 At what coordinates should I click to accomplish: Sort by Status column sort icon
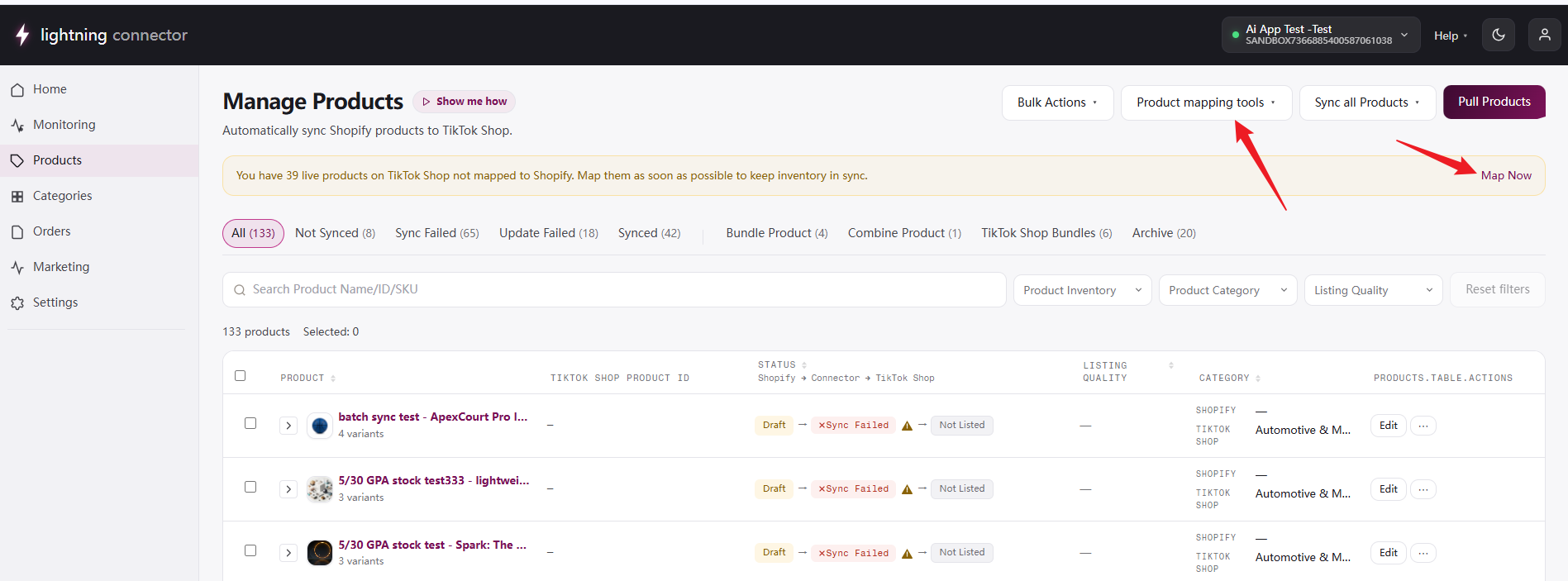pos(804,364)
